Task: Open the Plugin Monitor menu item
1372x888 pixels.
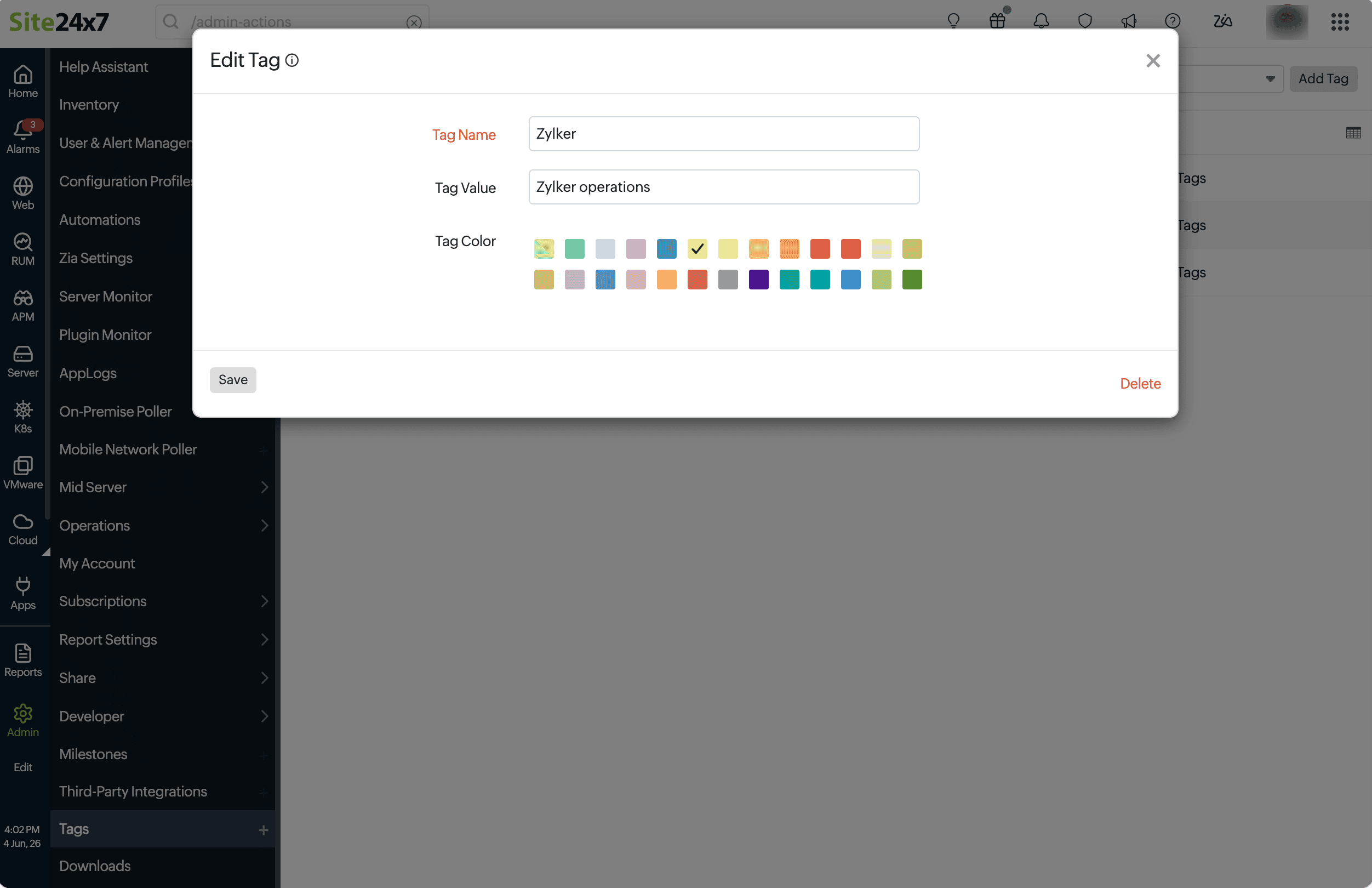Action: point(105,335)
